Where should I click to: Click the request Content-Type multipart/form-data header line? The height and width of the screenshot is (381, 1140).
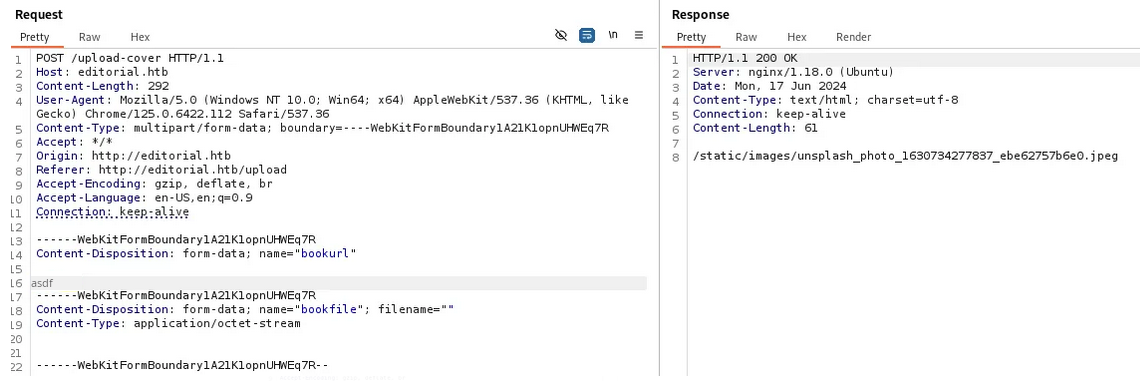[x=322, y=128]
